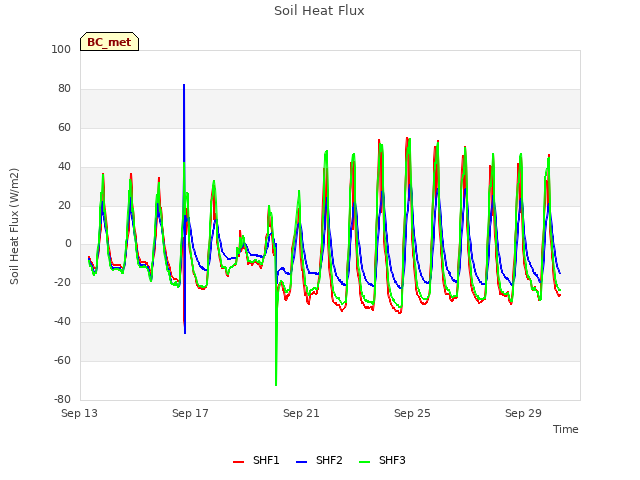Click the 0 y-axis tick label
The width and height of the screenshot is (640, 480).
pyautogui.click(x=68, y=244)
